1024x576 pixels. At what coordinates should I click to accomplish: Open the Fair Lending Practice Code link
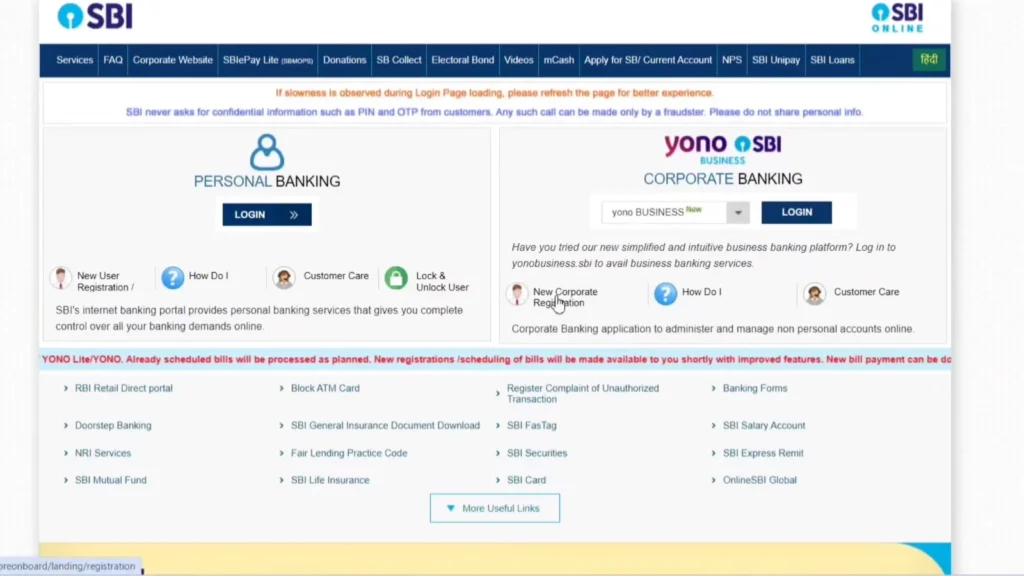[349, 453]
